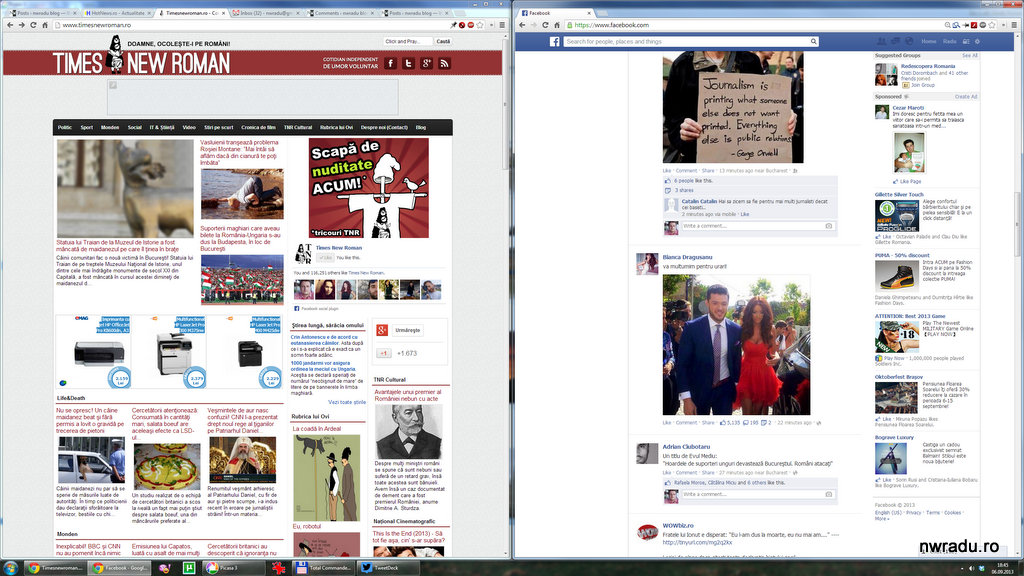Open Bianca Dragusanu's couple photo

(736, 345)
